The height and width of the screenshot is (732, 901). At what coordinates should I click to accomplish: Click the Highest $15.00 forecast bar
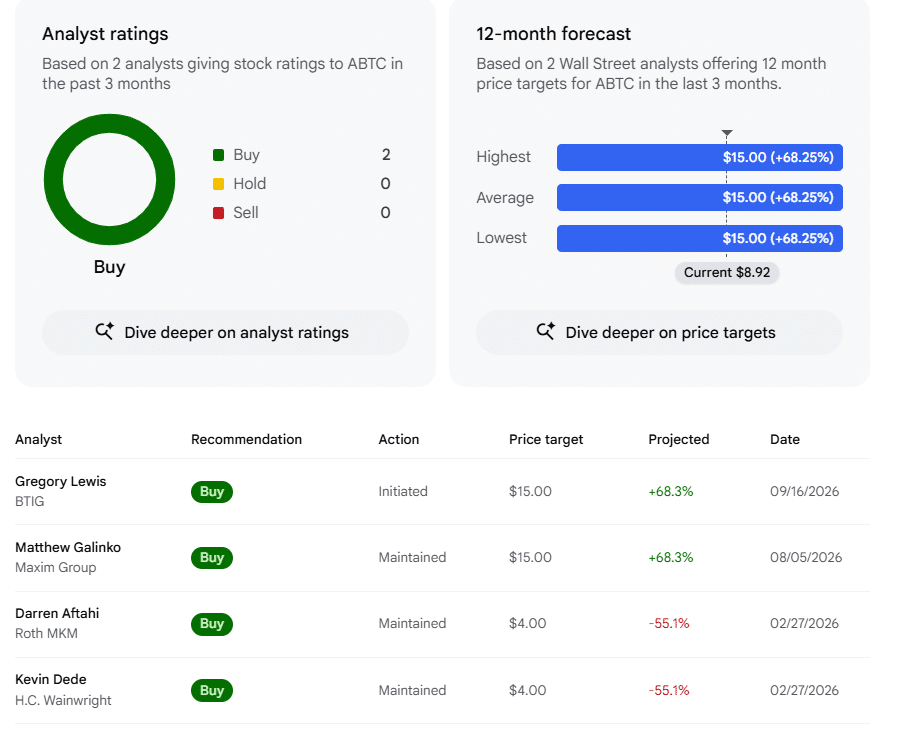coord(700,157)
